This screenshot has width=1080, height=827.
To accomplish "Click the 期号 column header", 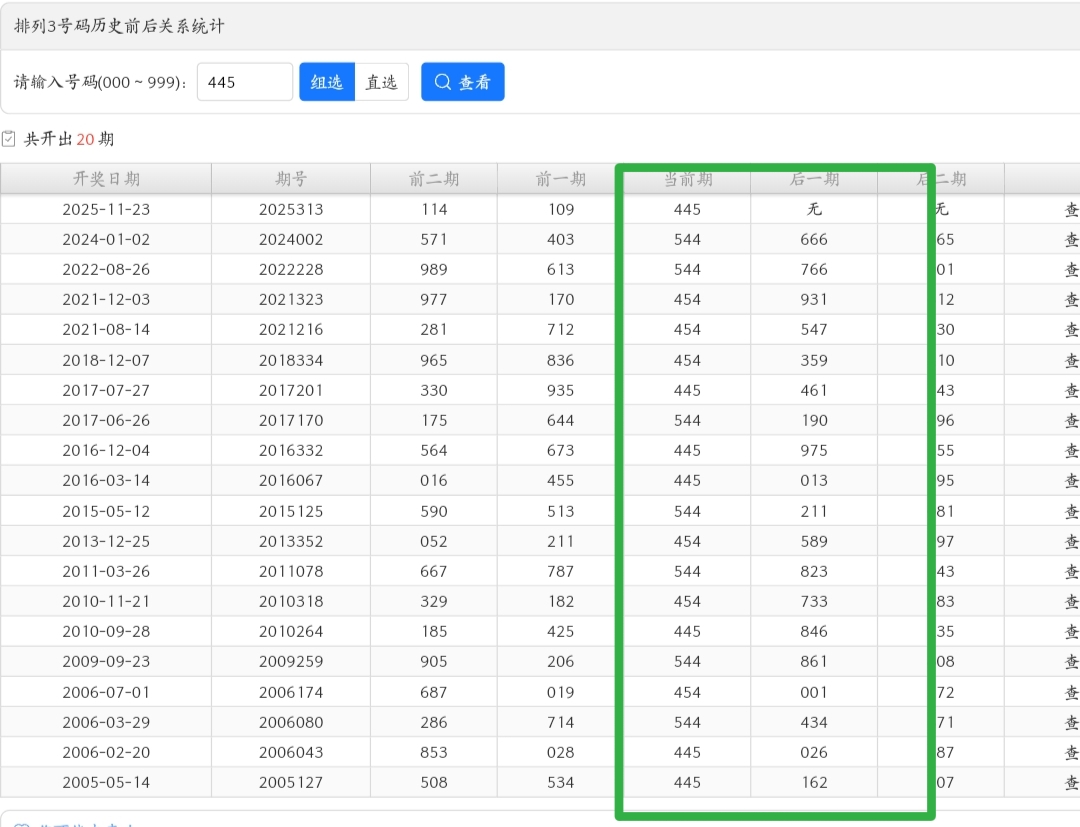I will coord(291,179).
